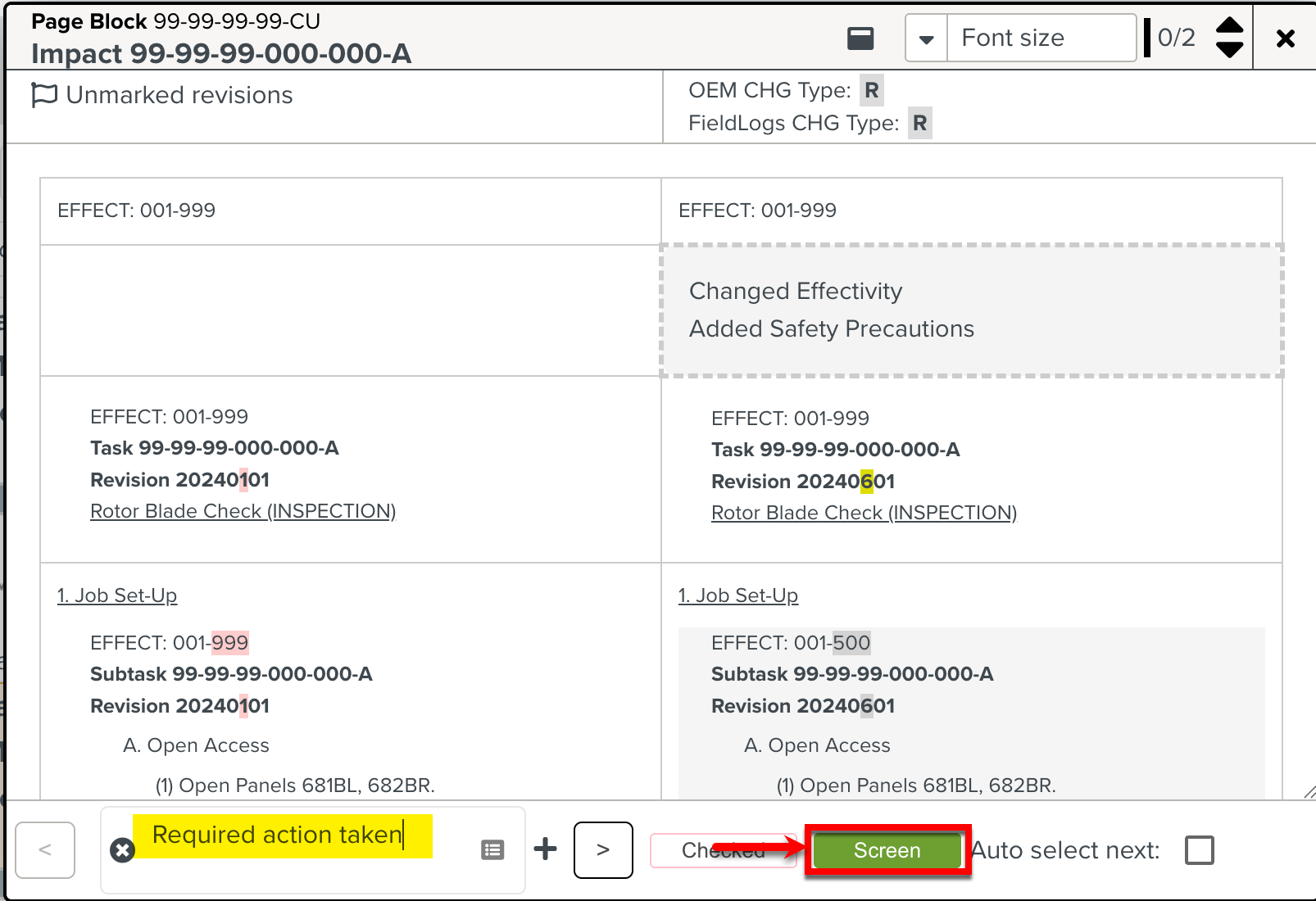The width and height of the screenshot is (1316, 901).
Task: Clear the comment with the X icon
Action: 122,850
